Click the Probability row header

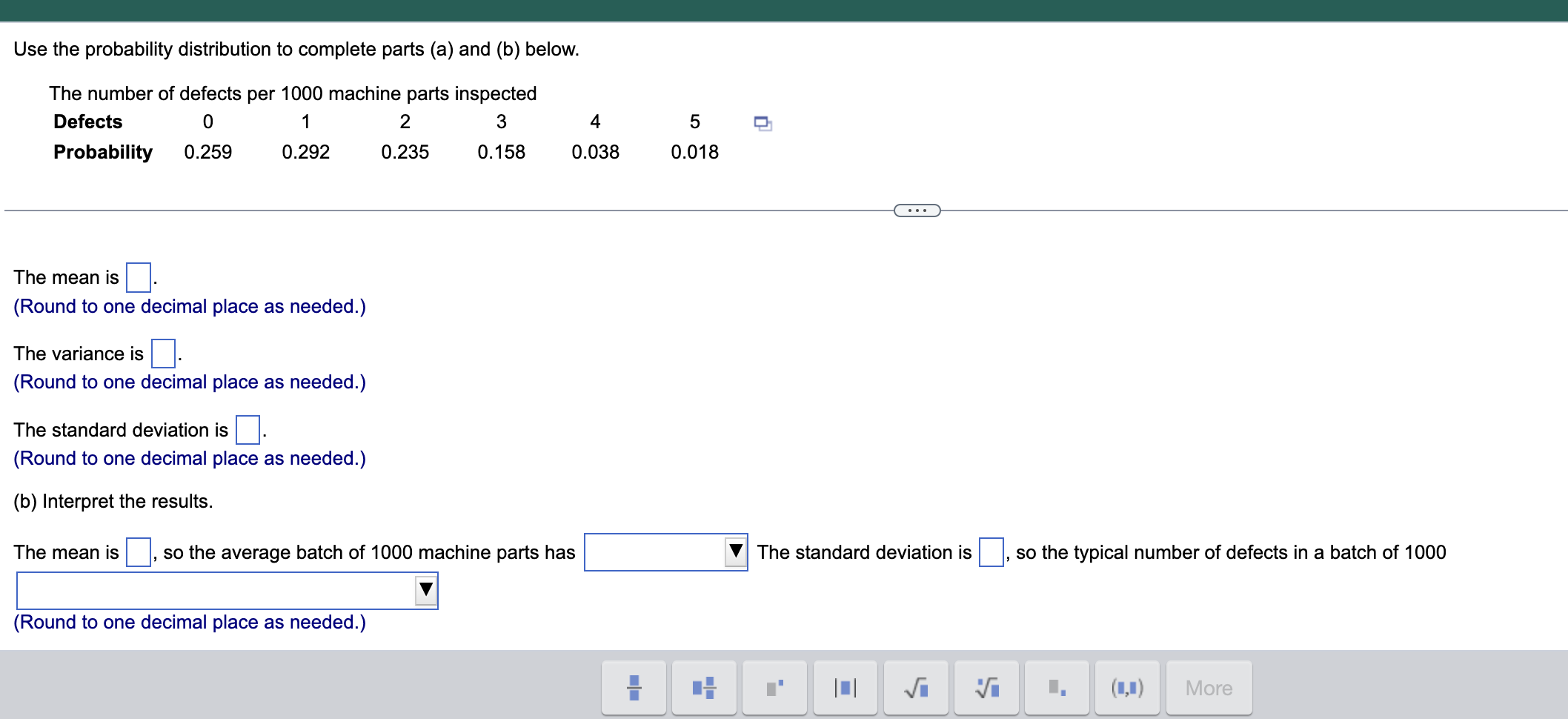click(103, 152)
